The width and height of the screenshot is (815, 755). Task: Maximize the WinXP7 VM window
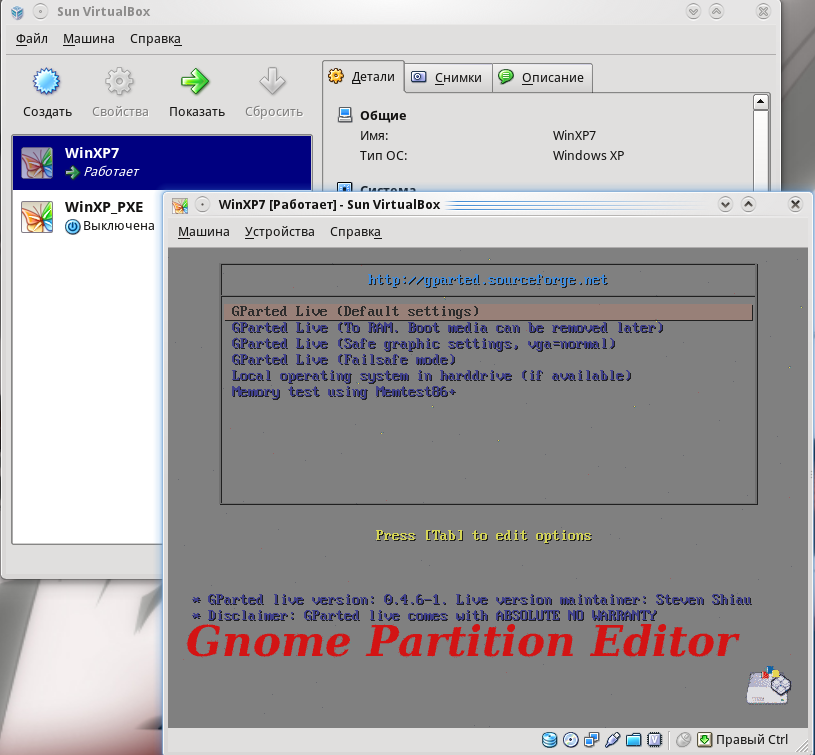tap(748, 205)
